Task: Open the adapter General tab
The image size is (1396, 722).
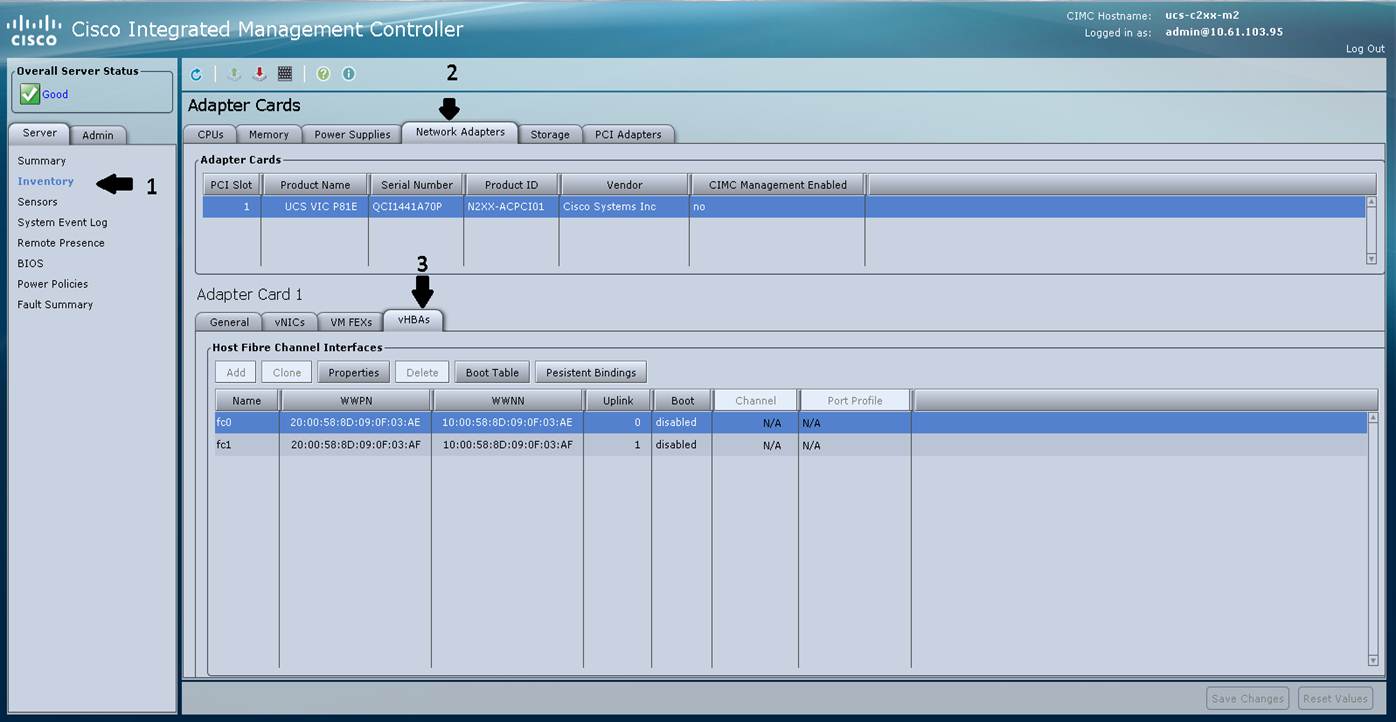Action: pos(229,322)
